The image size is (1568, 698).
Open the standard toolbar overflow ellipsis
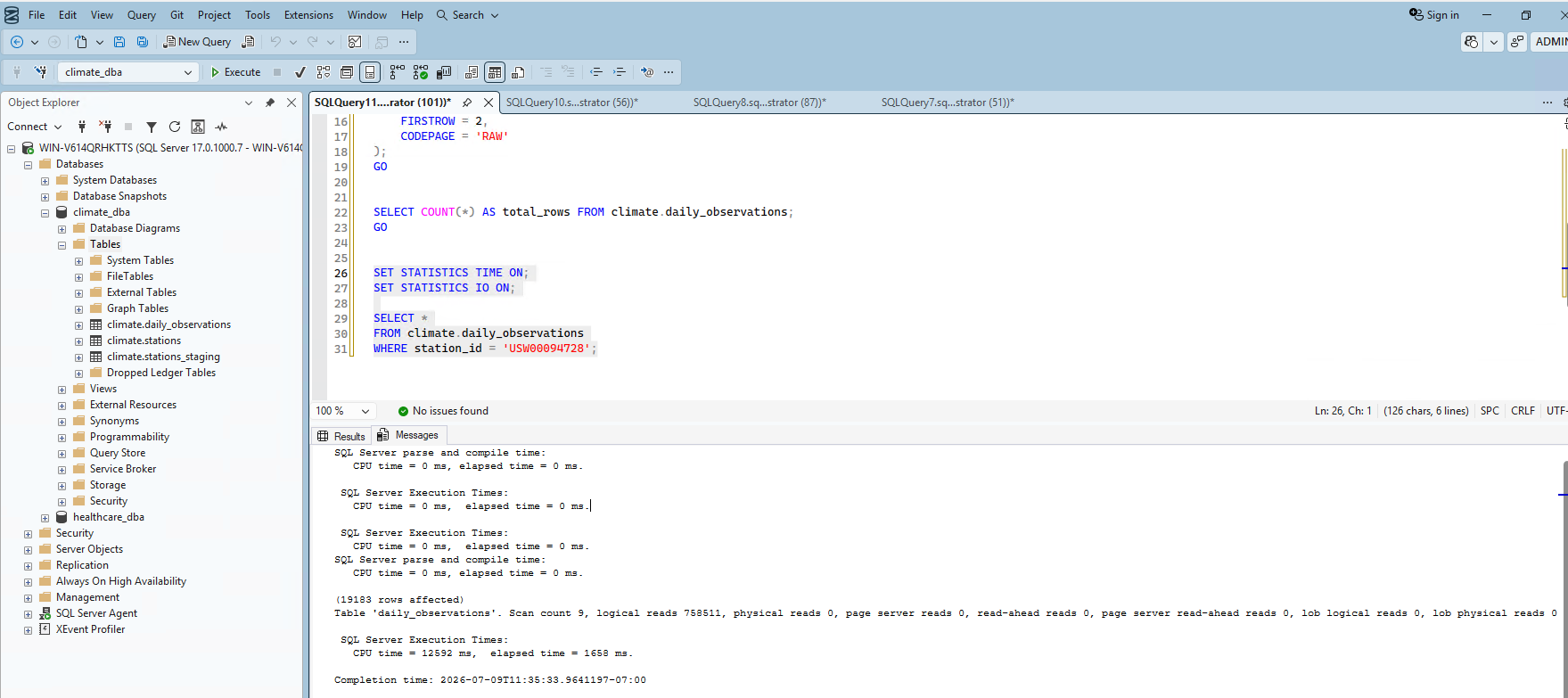(404, 42)
